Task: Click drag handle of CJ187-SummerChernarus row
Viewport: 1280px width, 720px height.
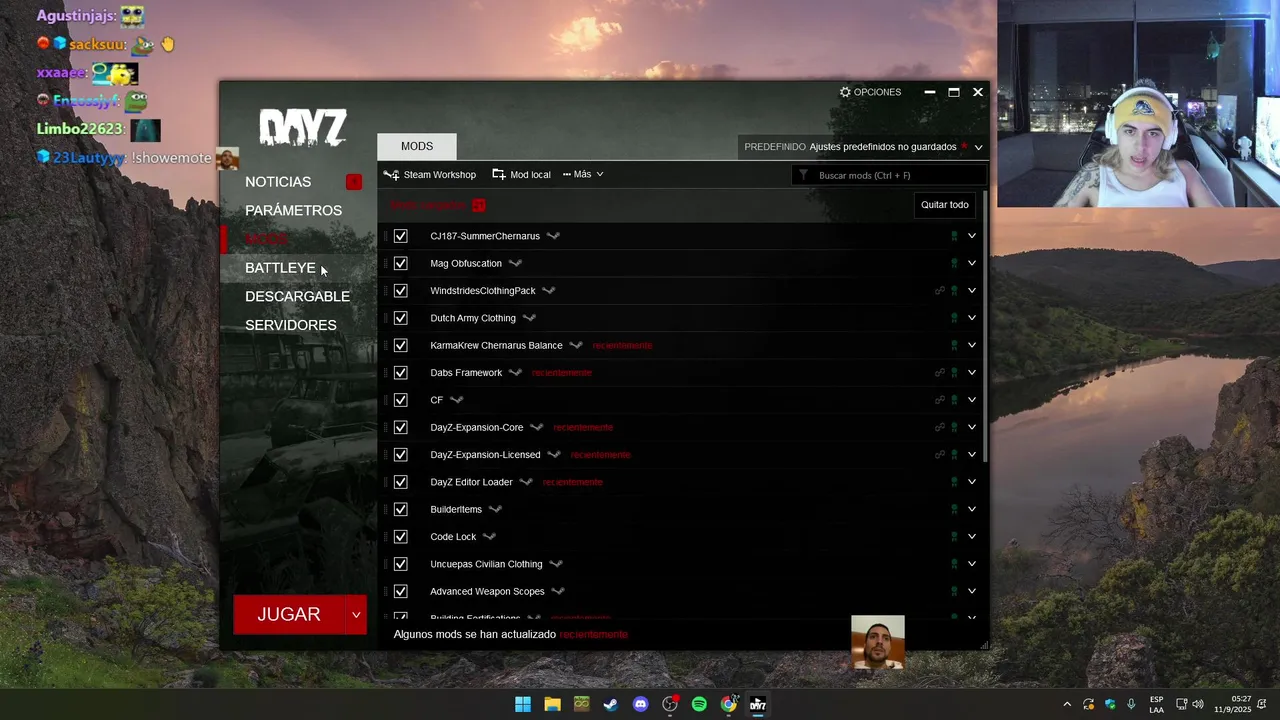Action: pos(385,236)
